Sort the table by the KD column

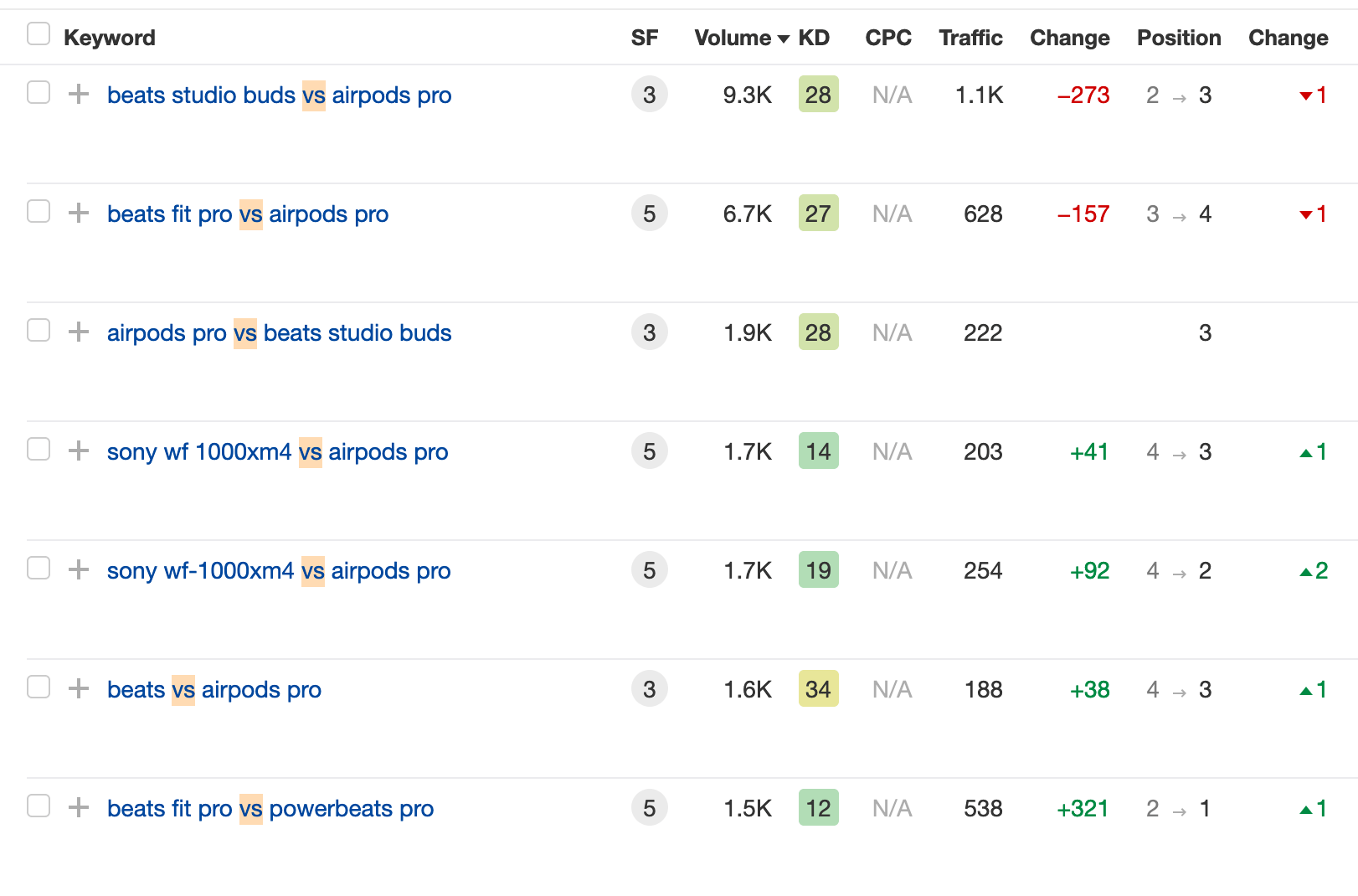coord(814,37)
